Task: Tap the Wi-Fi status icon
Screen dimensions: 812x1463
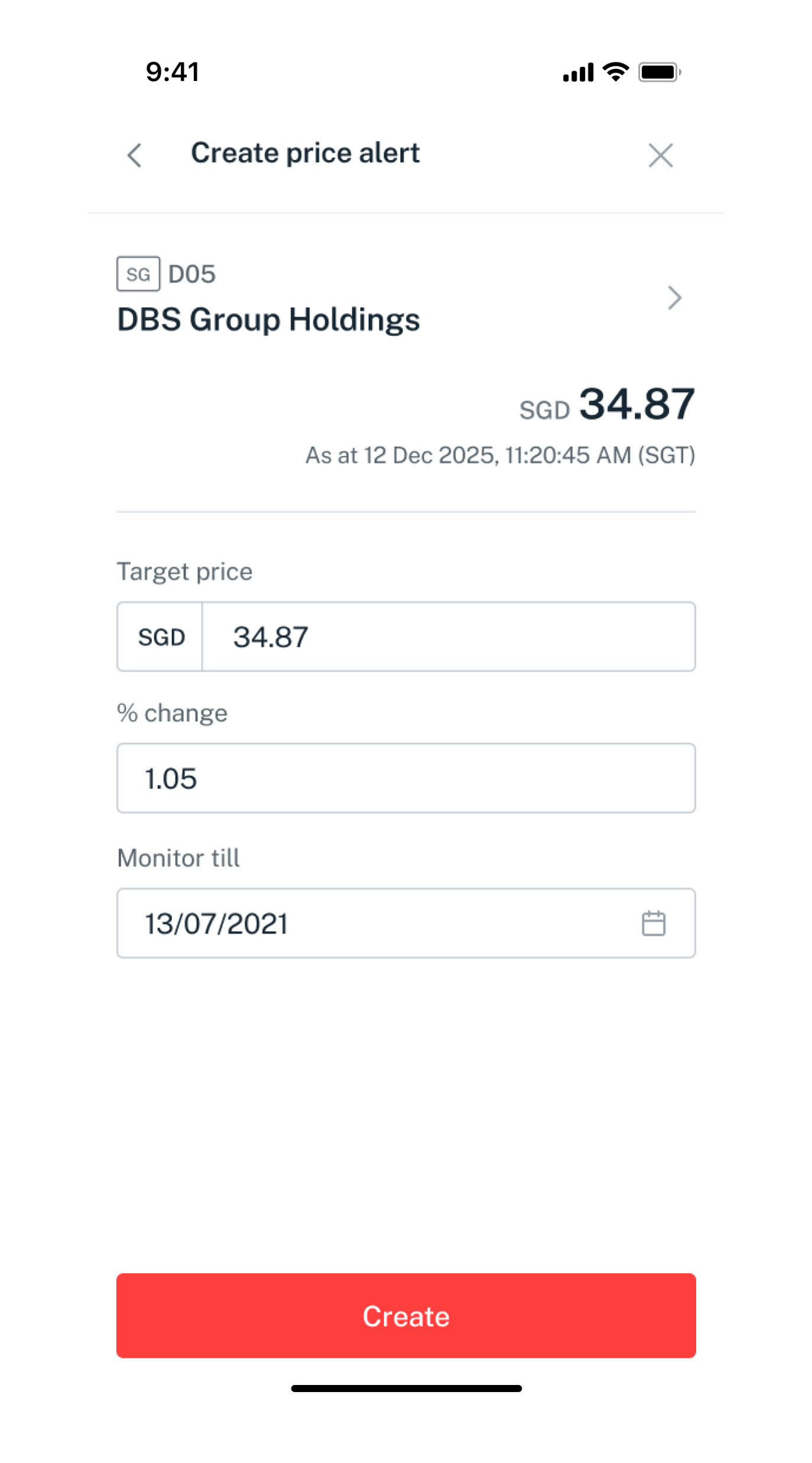Action: [615, 72]
